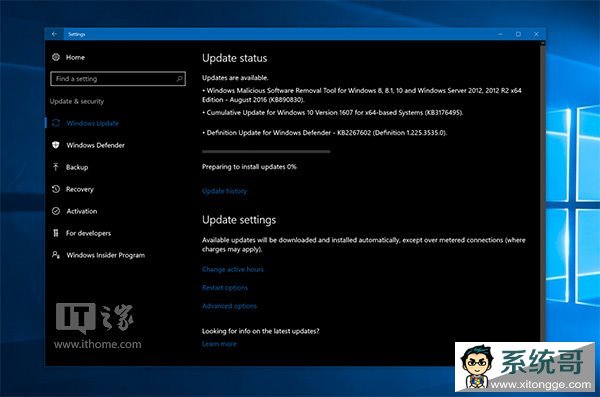Close the Settings window
This screenshot has height=397, width=600.
tap(536, 34)
